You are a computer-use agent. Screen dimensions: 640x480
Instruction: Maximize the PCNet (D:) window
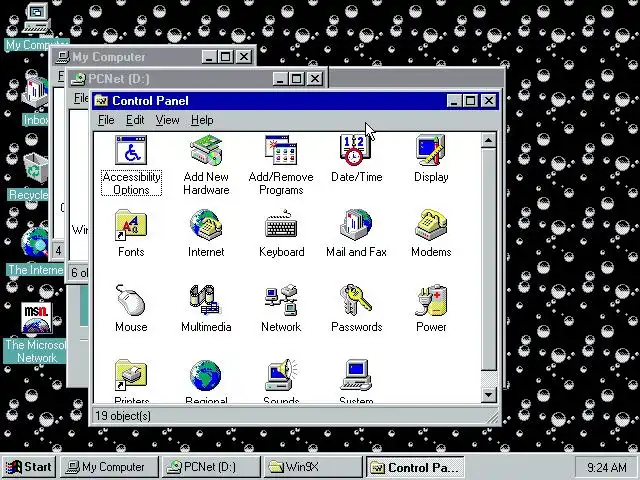(296, 78)
